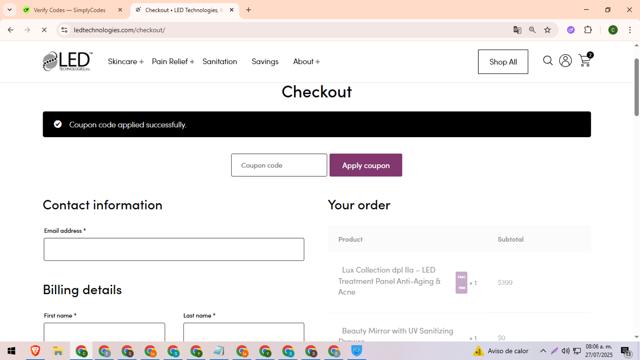Click the purple extension icon in toolbar
Screen dimensions: 640x360
coord(571,30)
